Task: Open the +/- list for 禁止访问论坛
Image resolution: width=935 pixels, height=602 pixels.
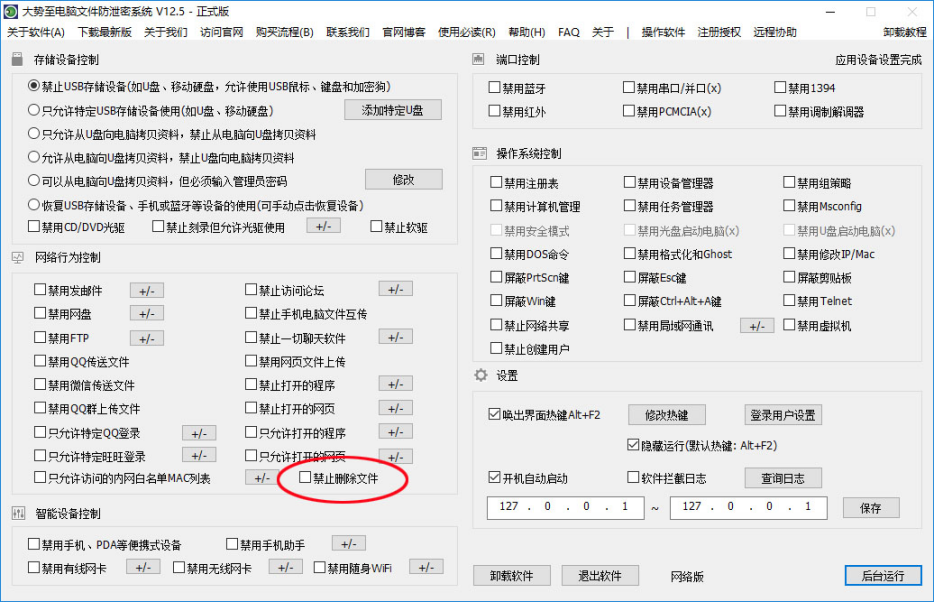Action: pos(395,289)
